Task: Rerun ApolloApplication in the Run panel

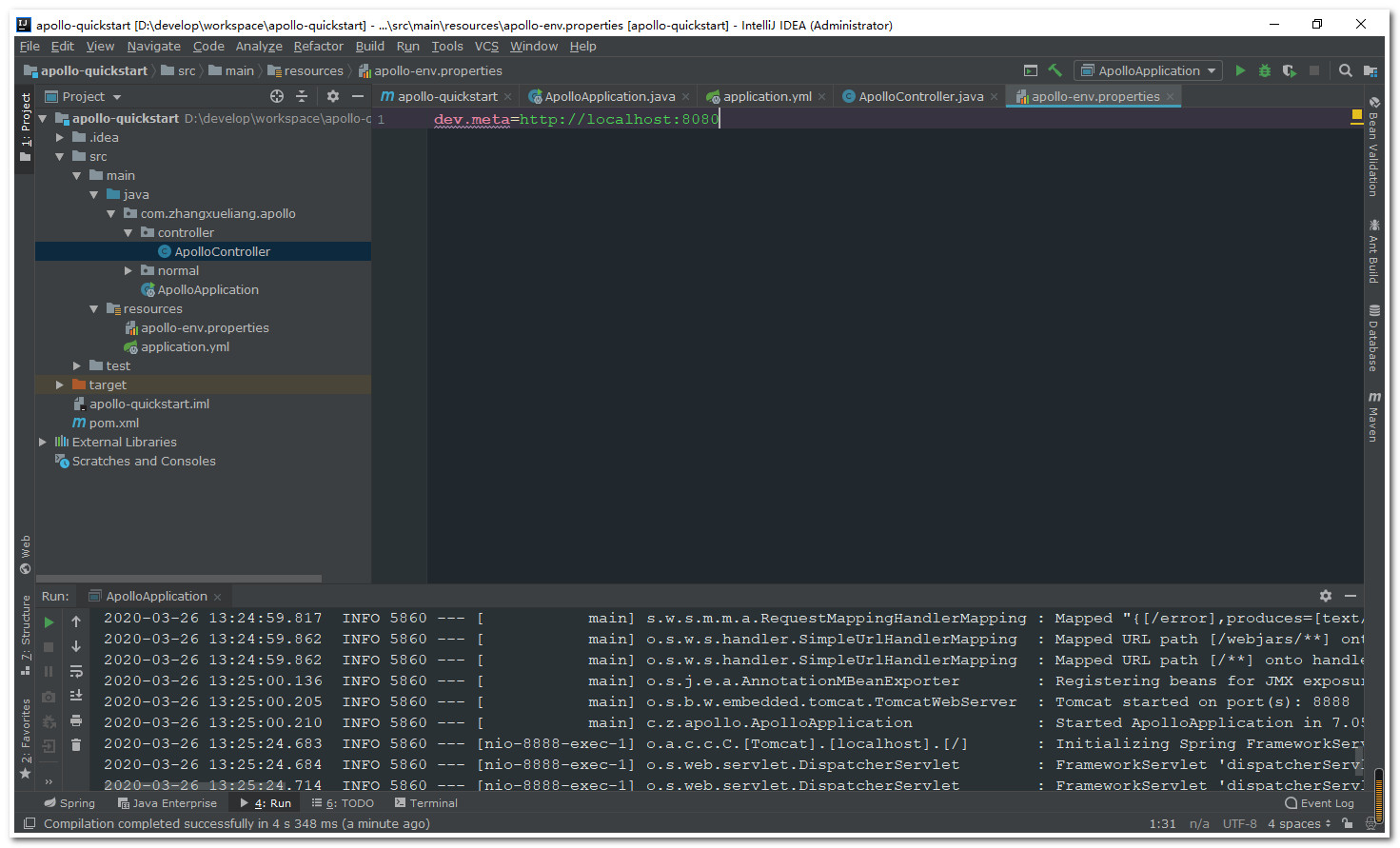Action: point(49,622)
